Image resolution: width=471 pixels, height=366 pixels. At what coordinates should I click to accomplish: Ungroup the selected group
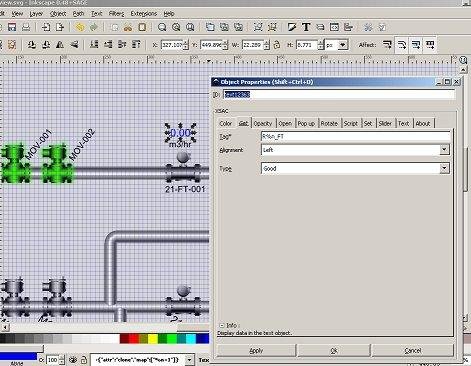(x=272, y=27)
